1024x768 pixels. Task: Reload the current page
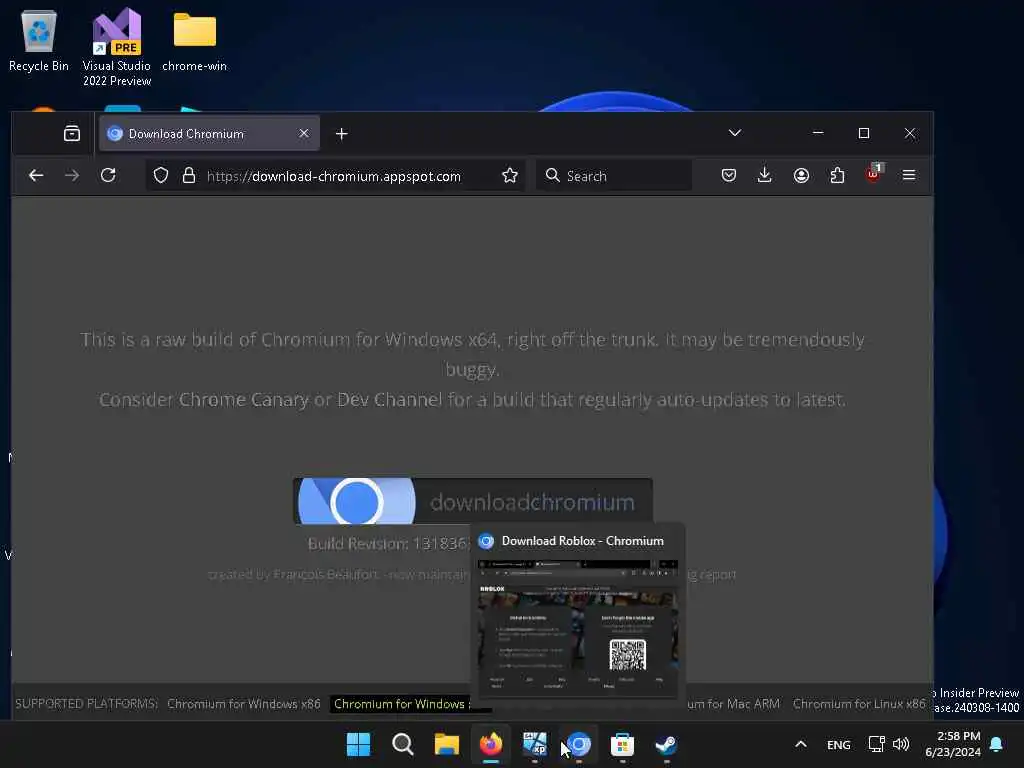108,176
